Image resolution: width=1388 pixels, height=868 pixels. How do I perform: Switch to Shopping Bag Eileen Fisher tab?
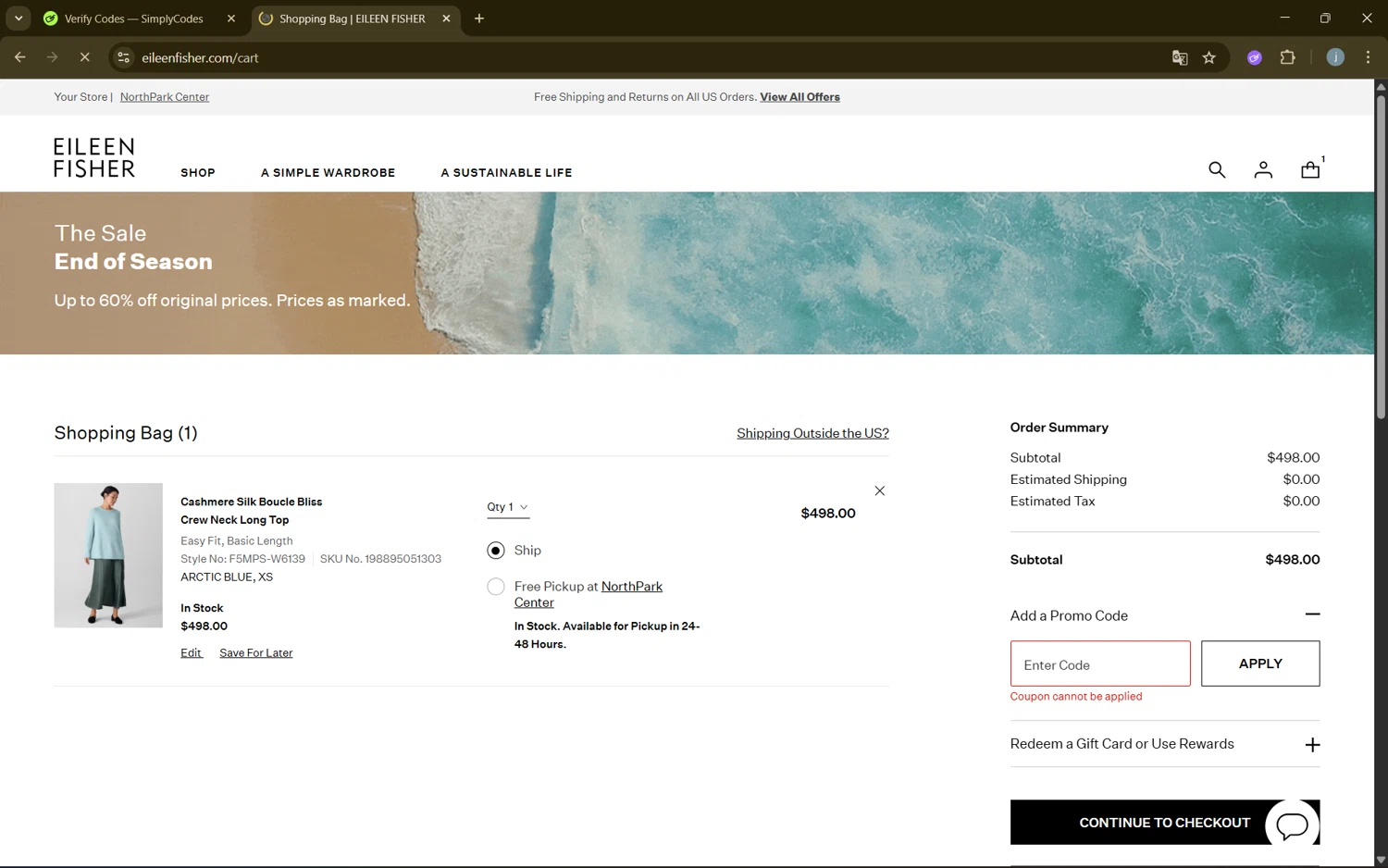pyautogui.click(x=352, y=19)
